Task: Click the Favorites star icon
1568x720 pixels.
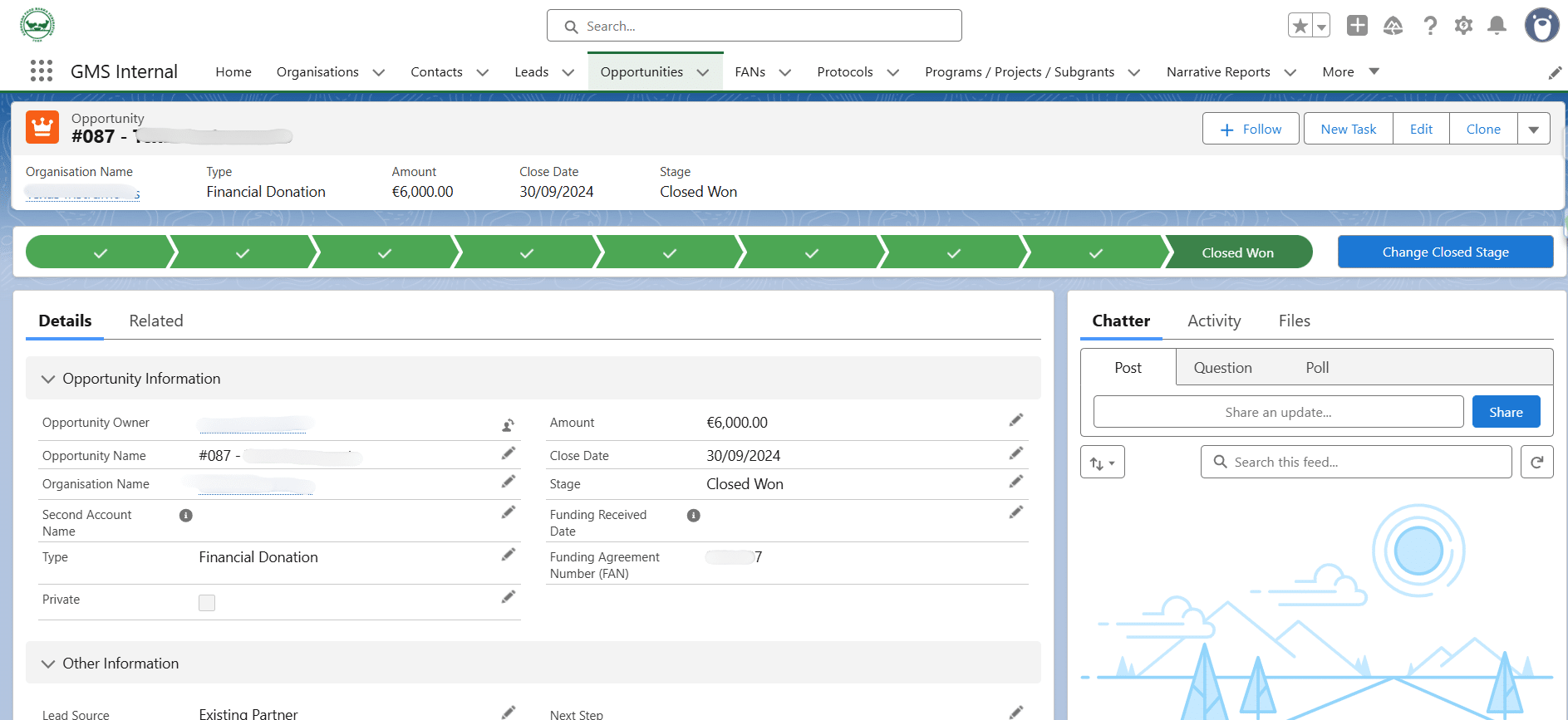Action: [1300, 26]
